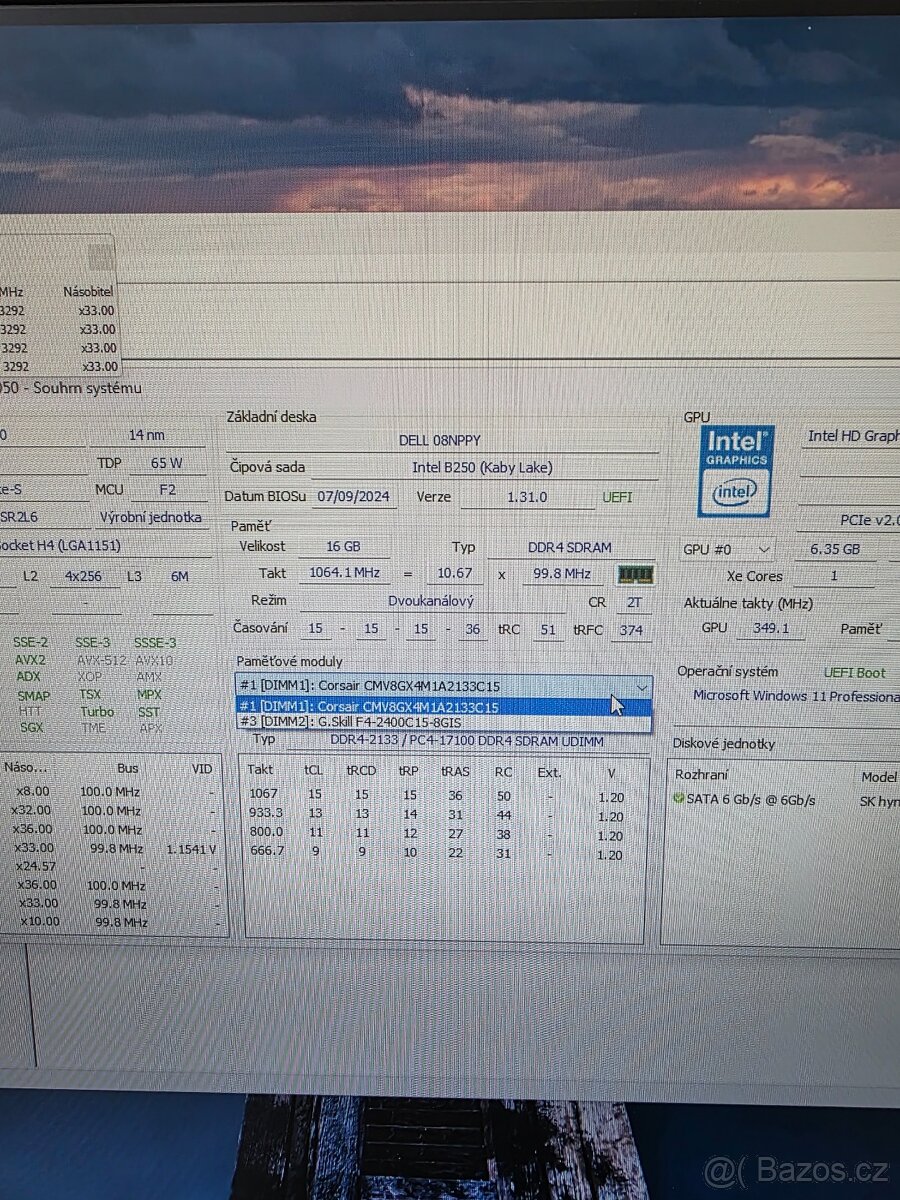
Task: Click the memory base clock 99.8 MHz
Action: pyautogui.click(x=564, y=573)
